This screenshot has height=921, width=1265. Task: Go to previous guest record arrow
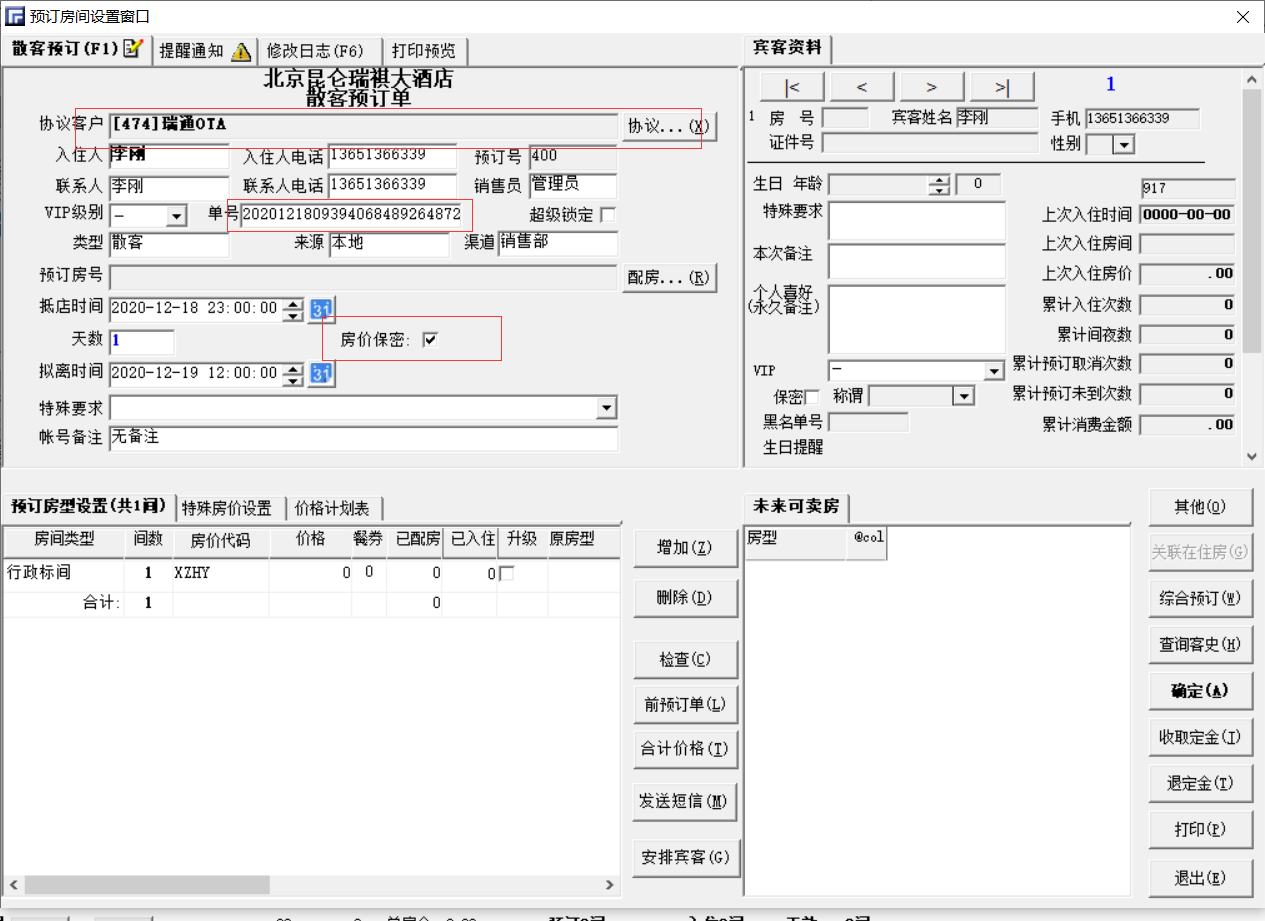coord(862,87)
